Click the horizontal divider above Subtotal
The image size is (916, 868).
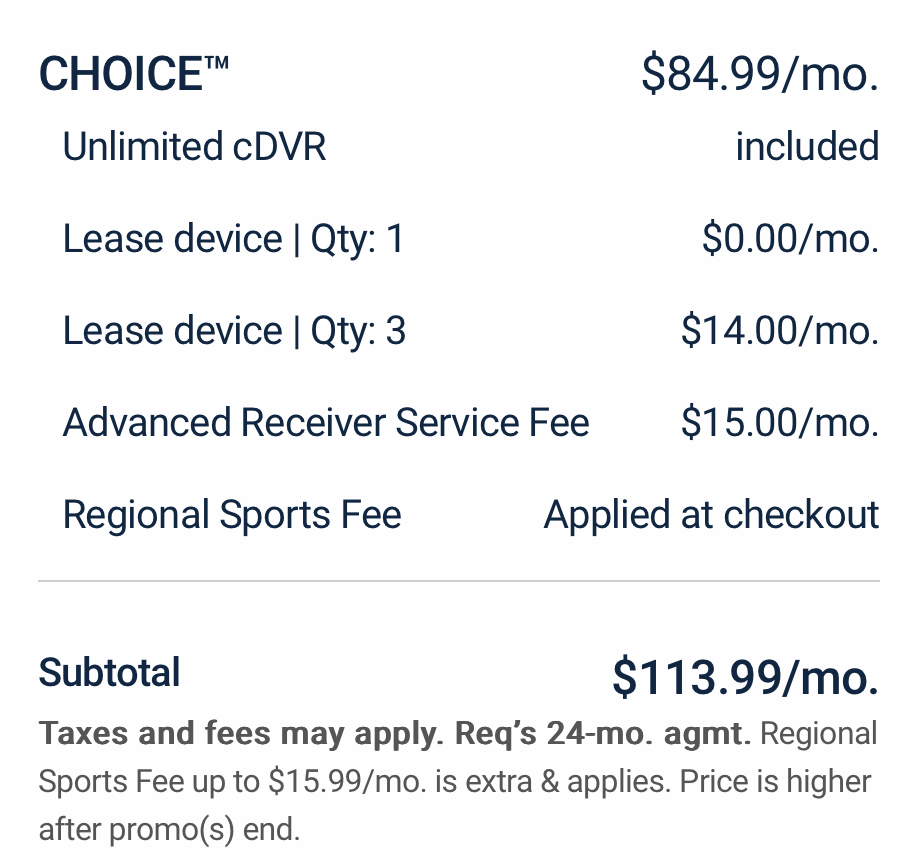tap(458, 580)
